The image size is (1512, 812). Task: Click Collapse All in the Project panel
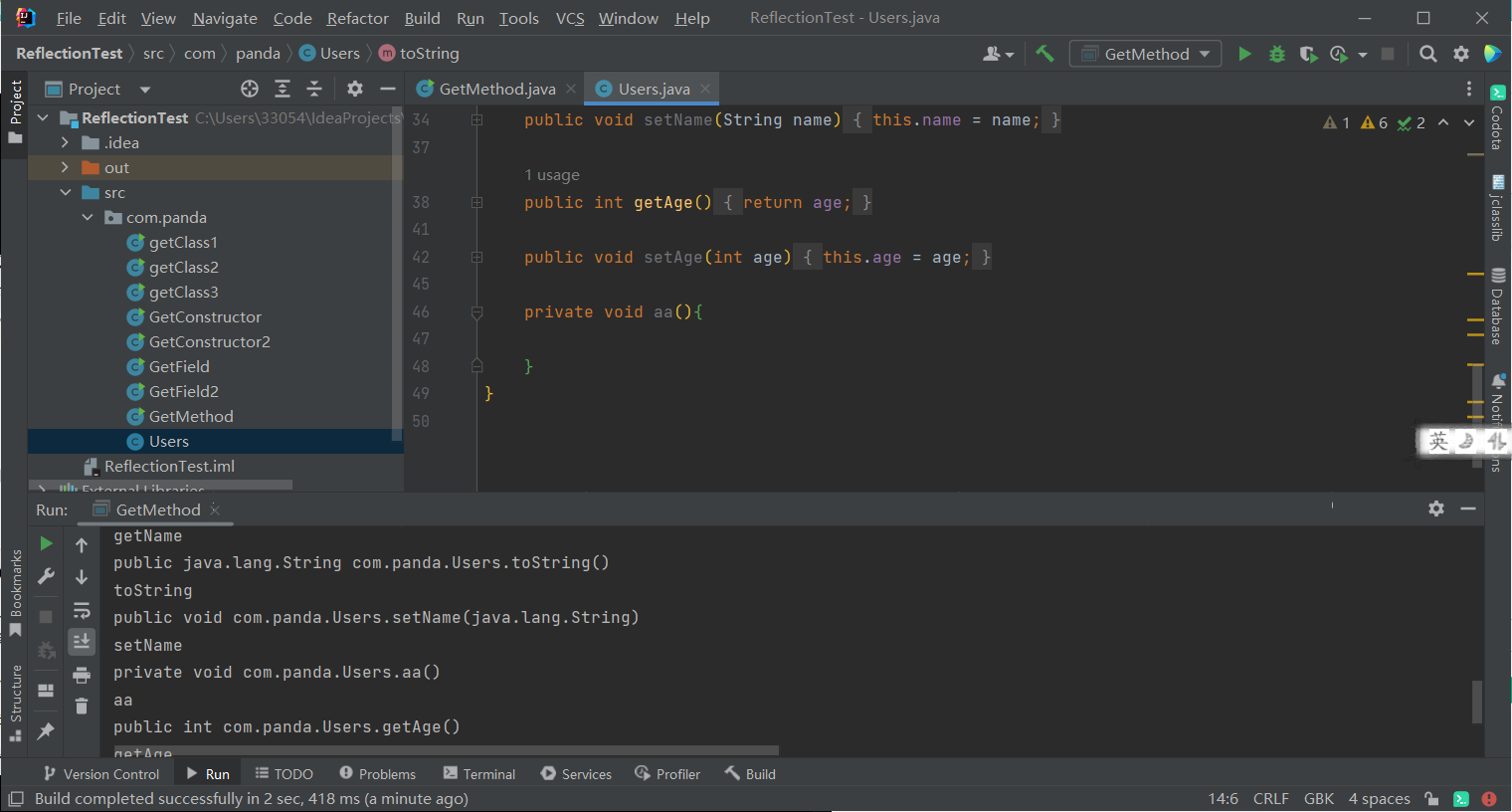pyautogui.click(x=314, y=89)
